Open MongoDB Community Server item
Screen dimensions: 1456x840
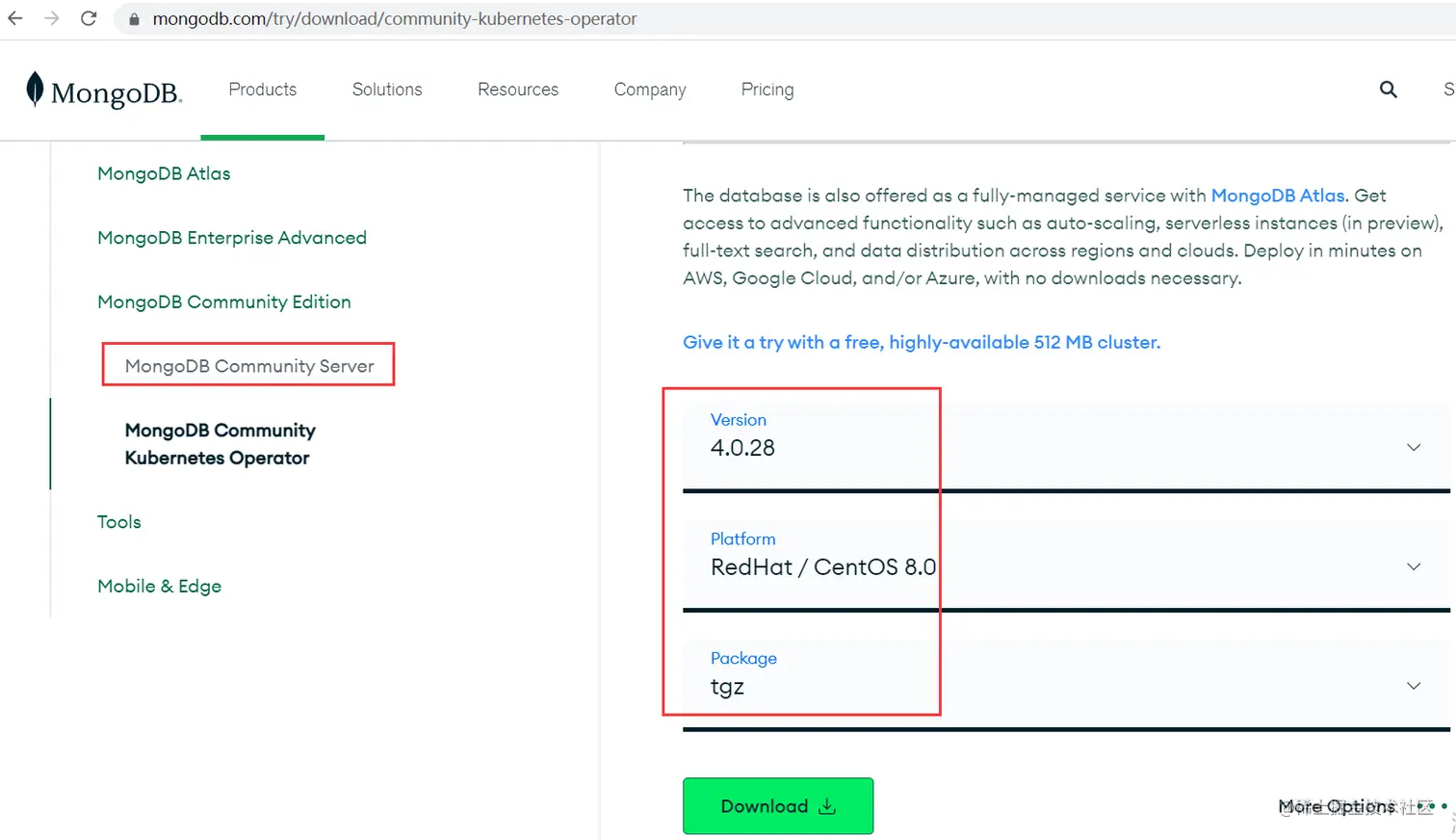click(x=249, y=366)
